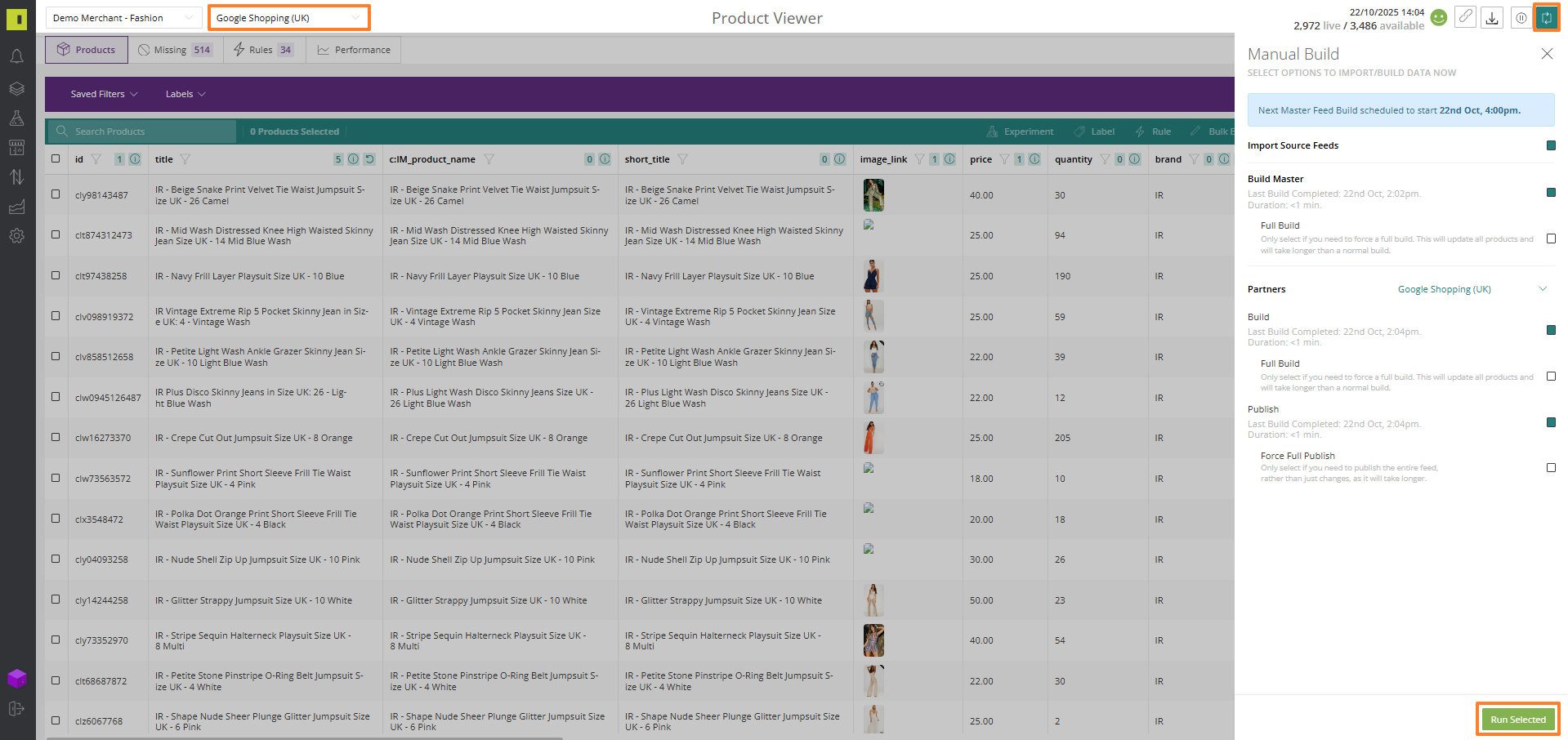The image size is (1568, 740).
Task: Click the Run Selected button
Action: click(1517, 720)
